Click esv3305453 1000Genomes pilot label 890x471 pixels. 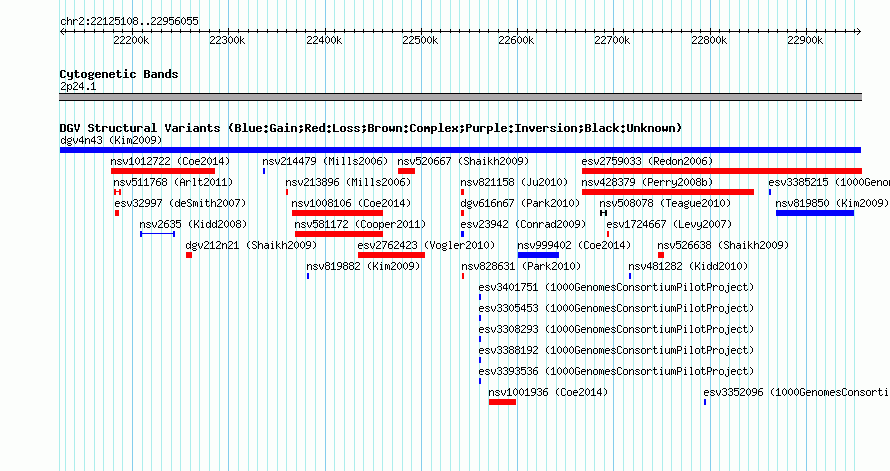tap(616, 308)
